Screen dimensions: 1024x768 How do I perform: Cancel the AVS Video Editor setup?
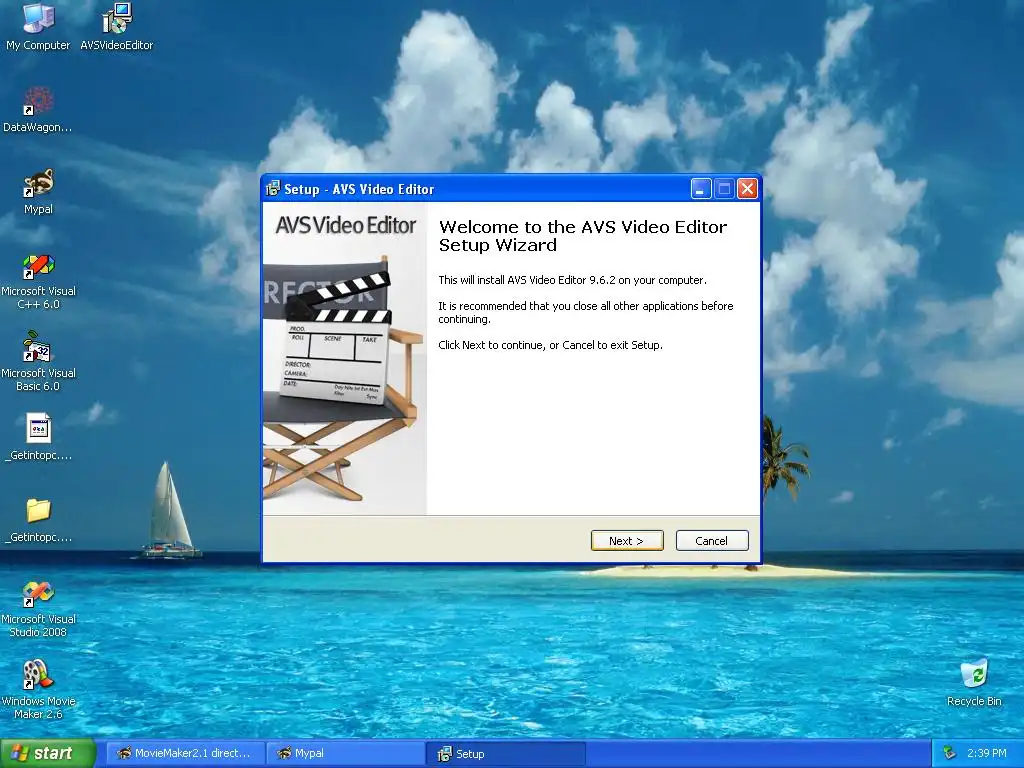(712, 541)
